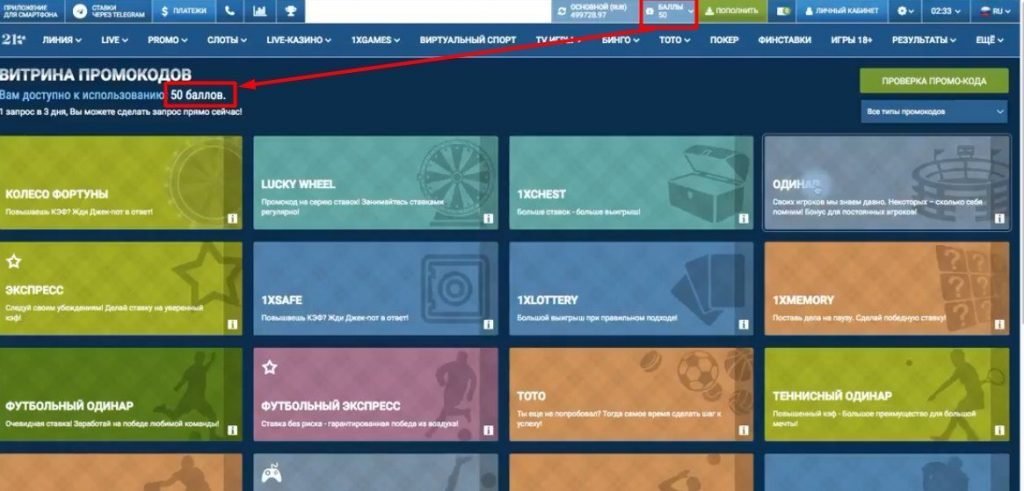Expand the Promo menu
The image size is (1024, 491).
click(x=167, y=40)
